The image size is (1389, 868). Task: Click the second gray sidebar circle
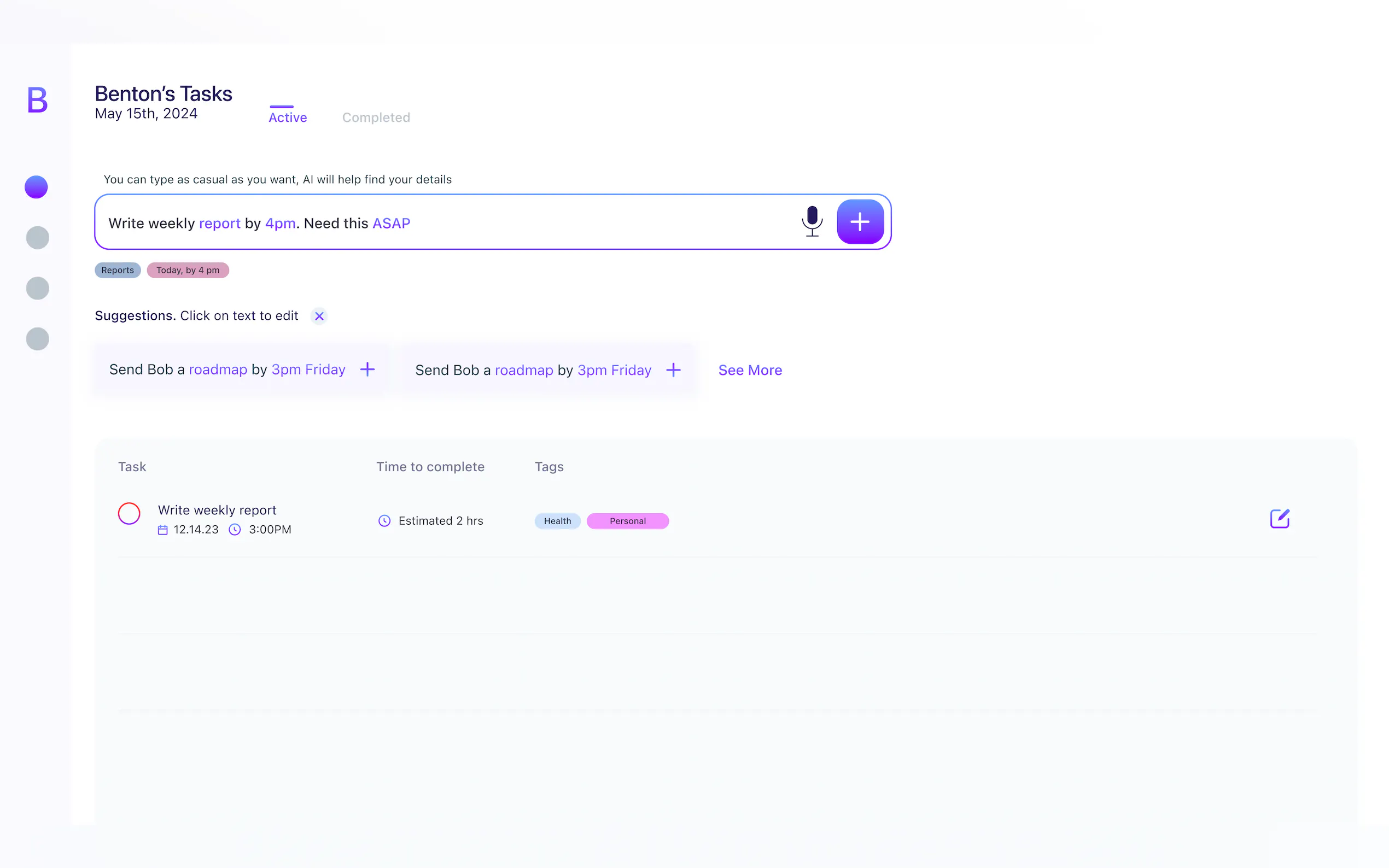(37, 238)
